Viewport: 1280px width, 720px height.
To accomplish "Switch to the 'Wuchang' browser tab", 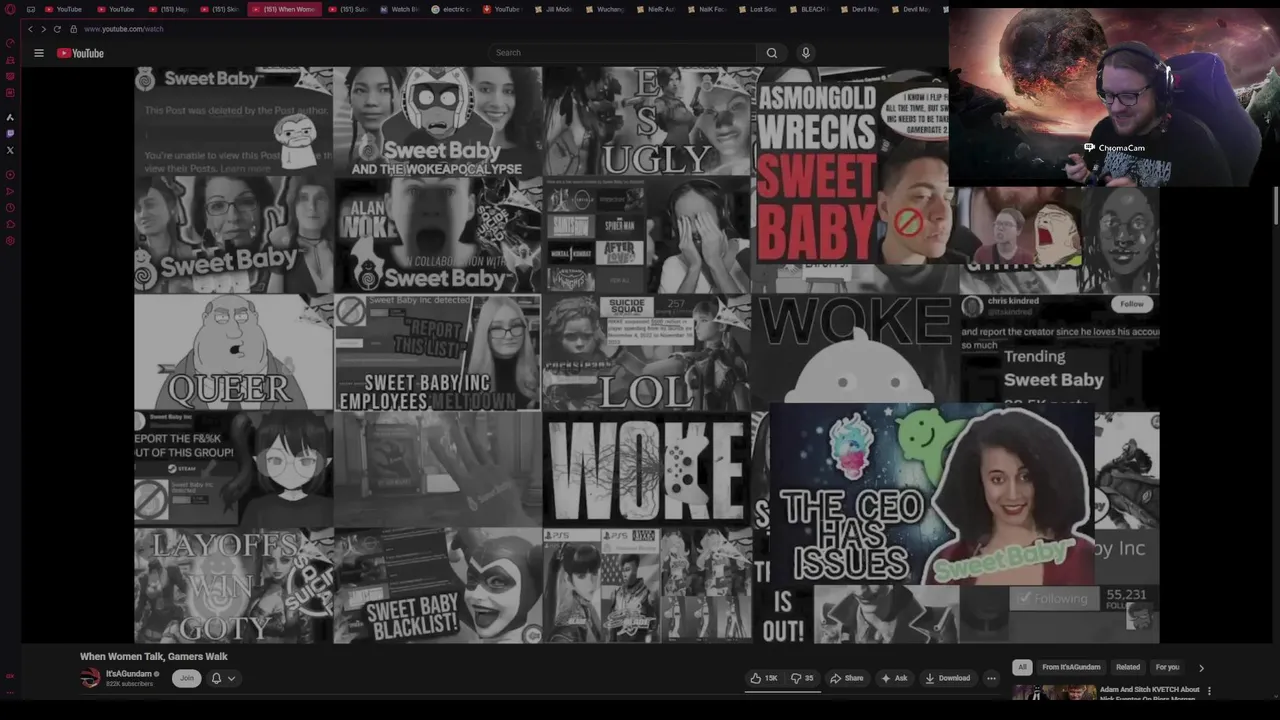I will [x=605, y=9].
